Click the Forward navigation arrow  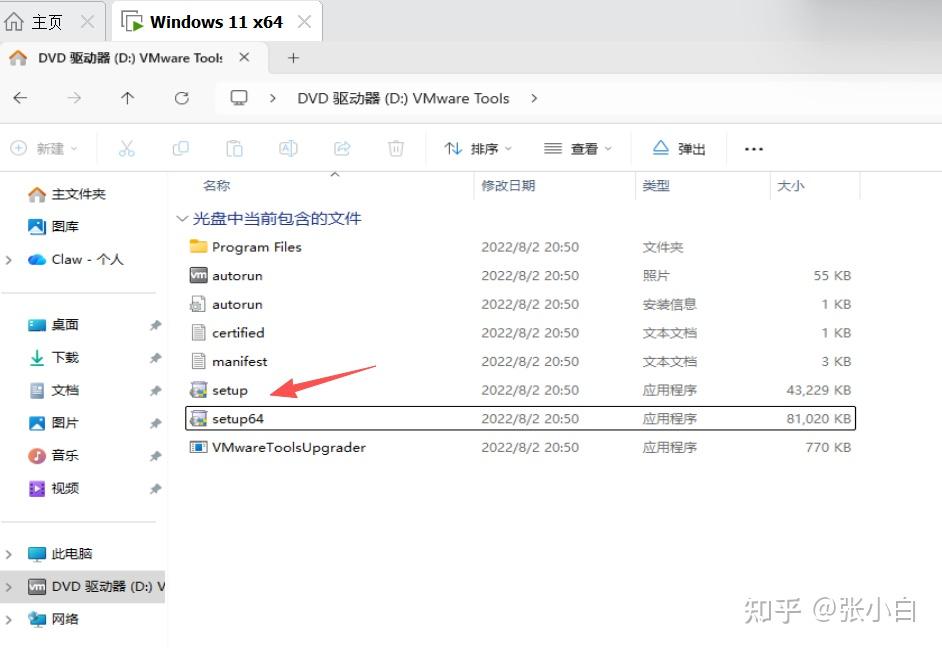[x=74, y=98]
